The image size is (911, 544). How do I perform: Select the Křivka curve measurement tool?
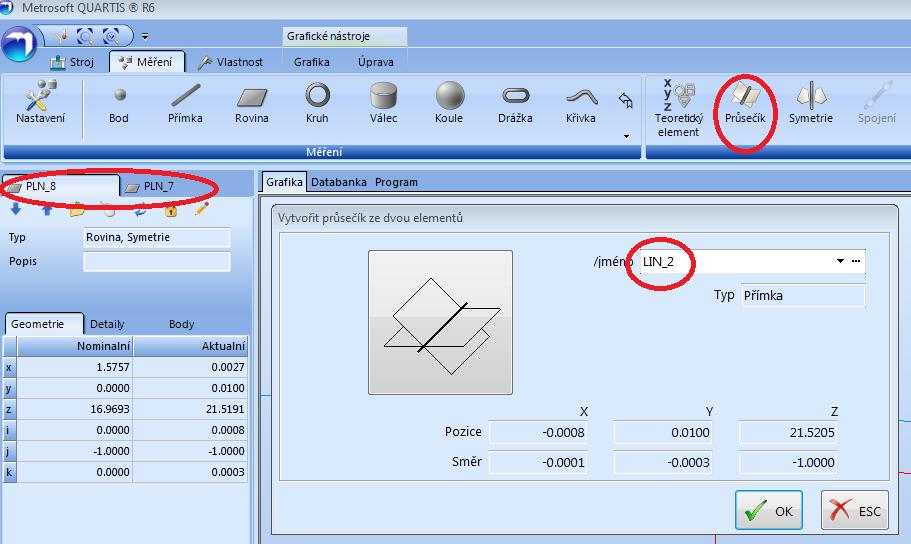581,103
